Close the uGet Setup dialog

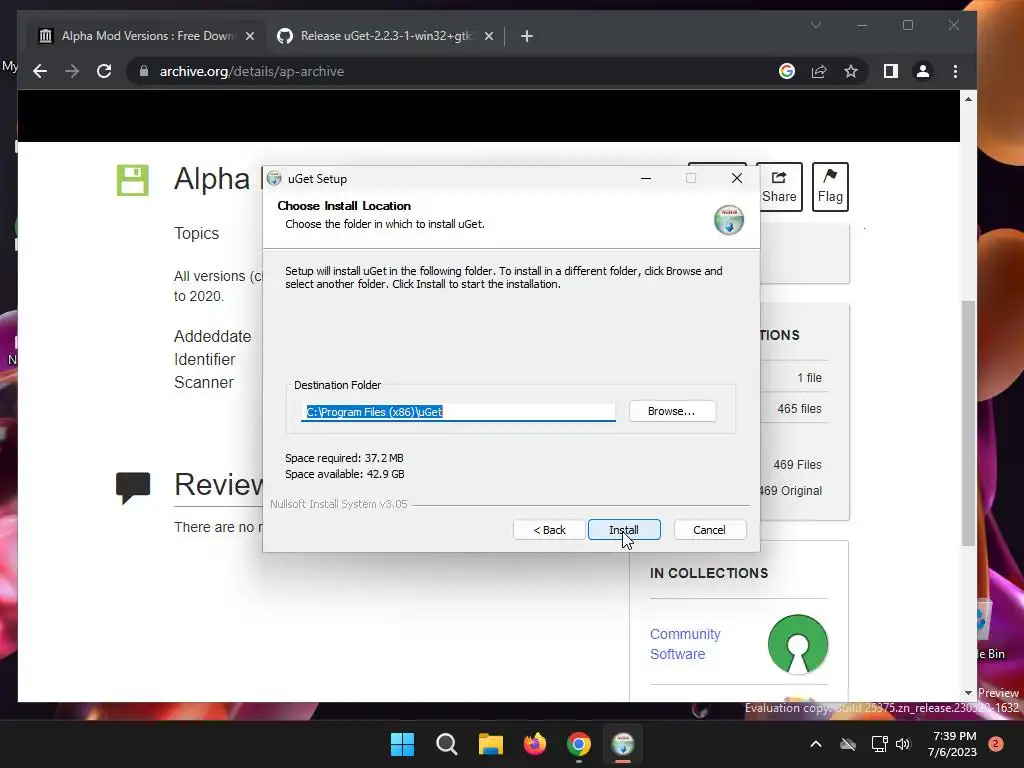[x=737, y=178]
